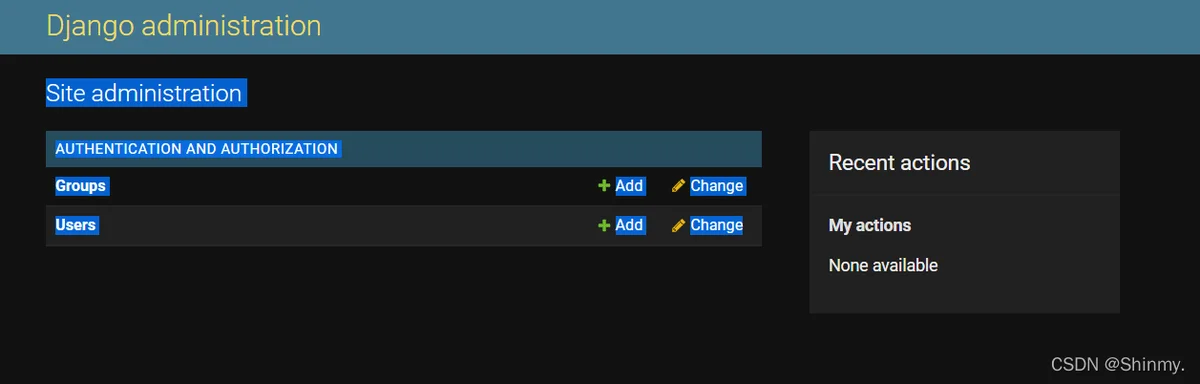Click the Django administration site title

[x=184, y=26]
